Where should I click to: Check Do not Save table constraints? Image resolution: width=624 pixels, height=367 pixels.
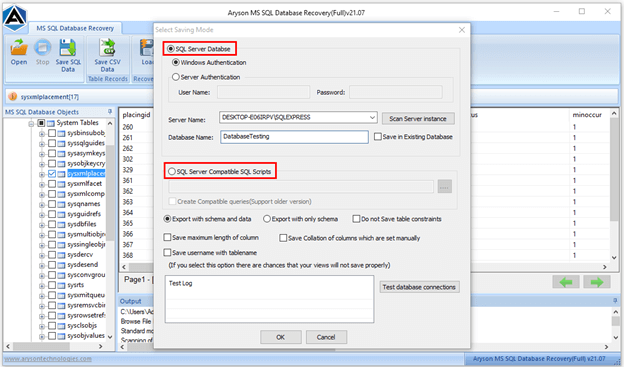(356, 219)
